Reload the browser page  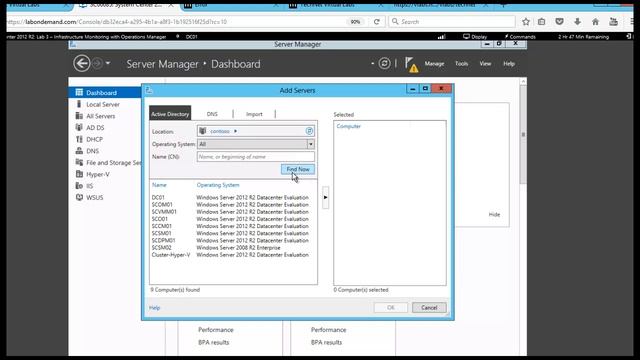(377, 22)
